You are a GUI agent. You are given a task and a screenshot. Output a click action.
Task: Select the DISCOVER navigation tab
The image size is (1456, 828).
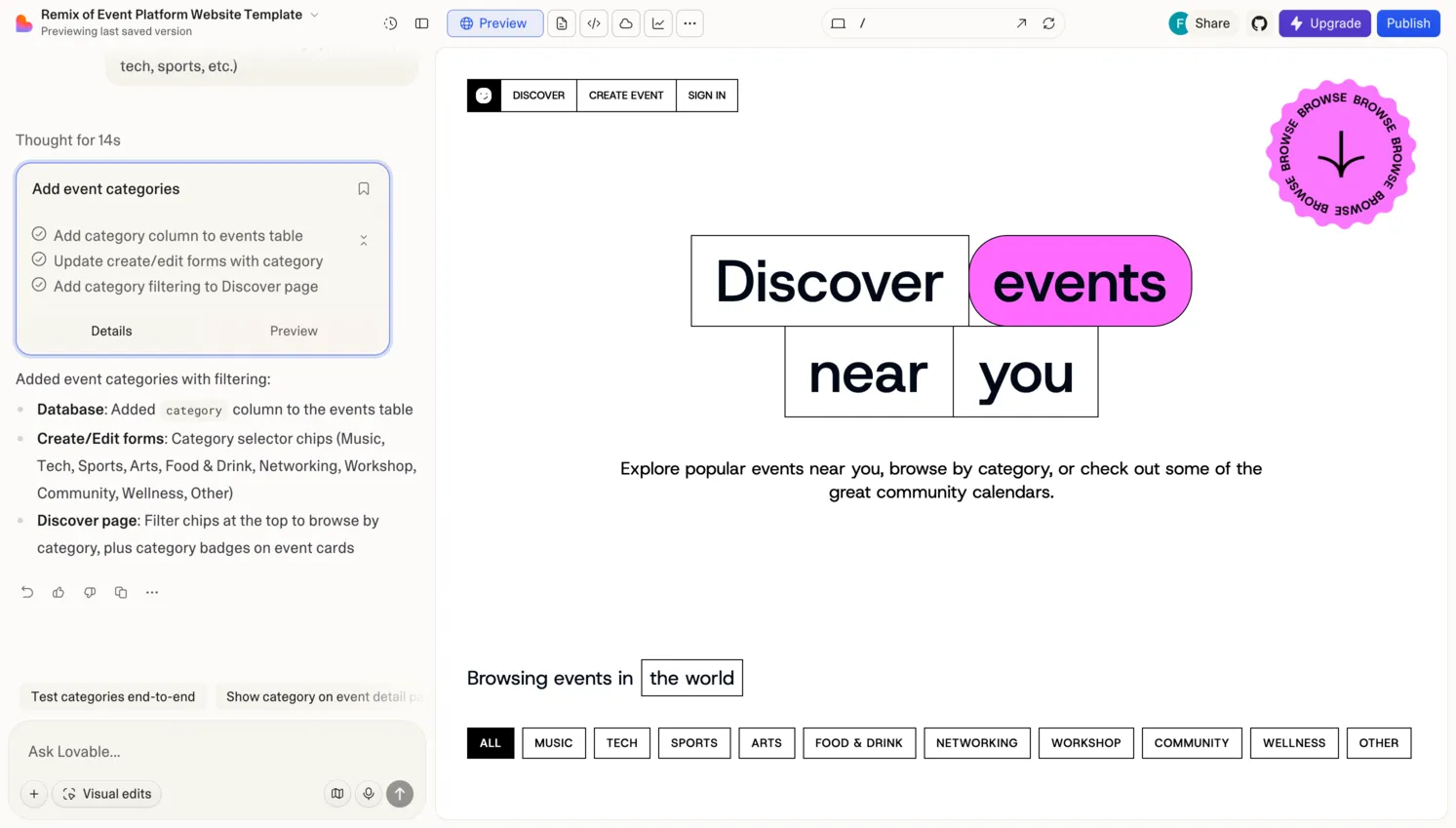(x=538, y=95)
